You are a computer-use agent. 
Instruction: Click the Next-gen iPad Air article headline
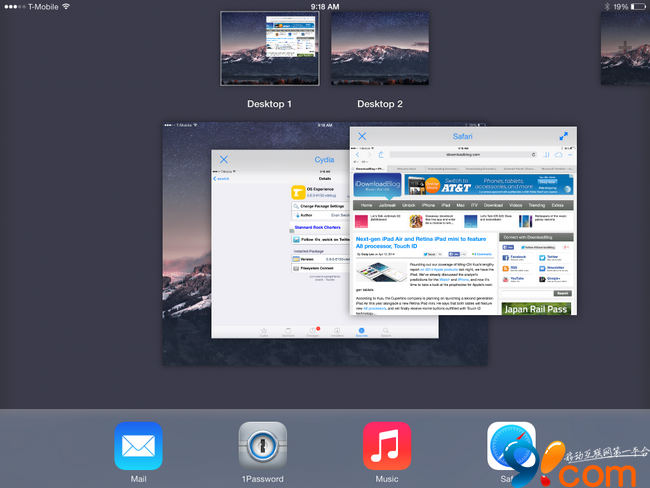pos(420,244)
